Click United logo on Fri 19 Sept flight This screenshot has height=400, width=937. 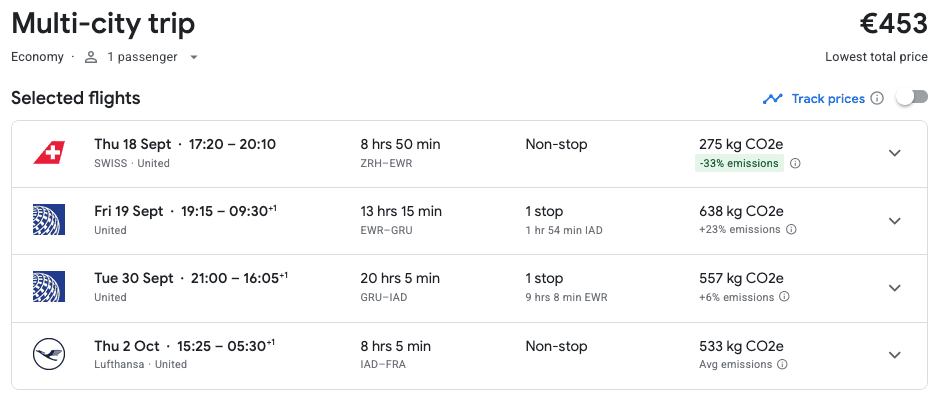coord(49,220)
